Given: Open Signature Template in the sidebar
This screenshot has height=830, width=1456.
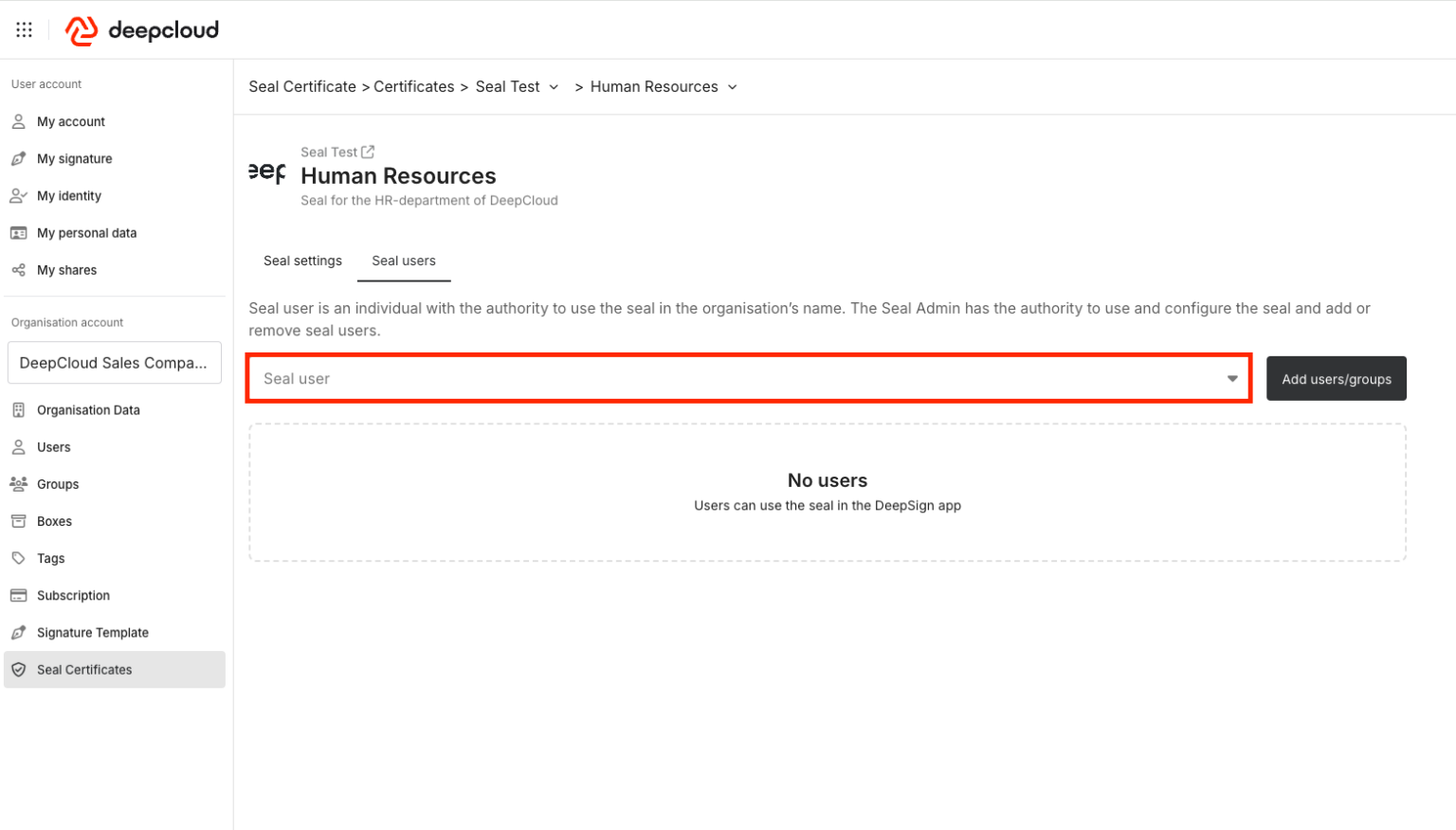Looking at the screenshot, I should point(92,632).
